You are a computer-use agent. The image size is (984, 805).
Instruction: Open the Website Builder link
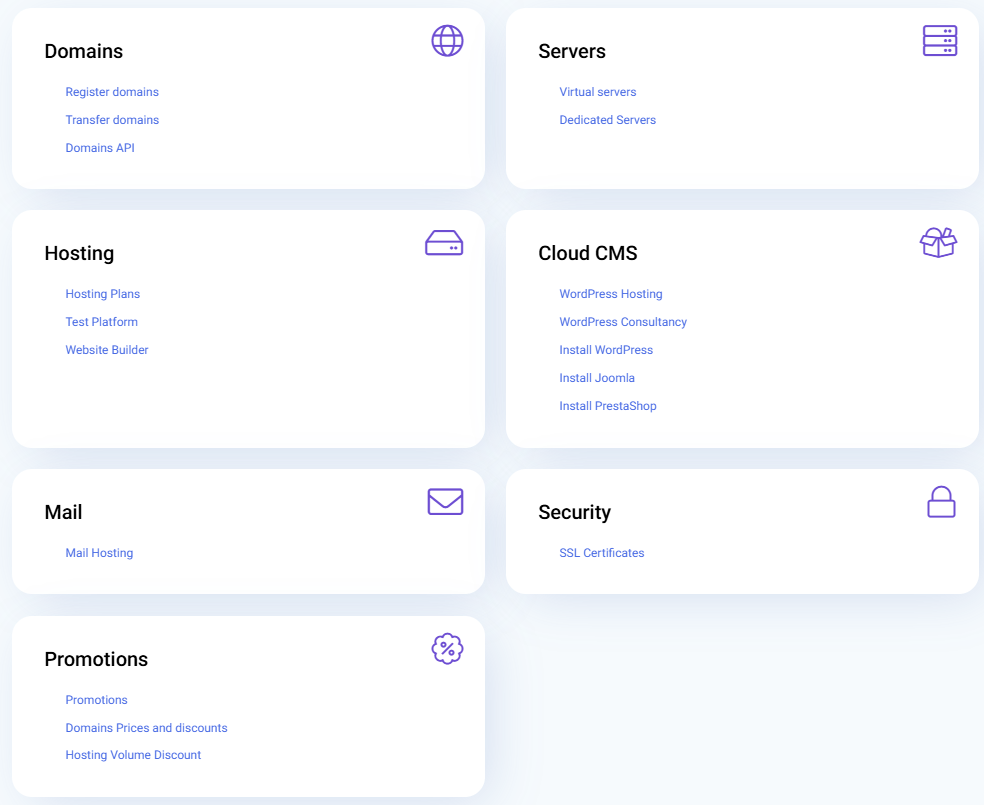point(107,350)
